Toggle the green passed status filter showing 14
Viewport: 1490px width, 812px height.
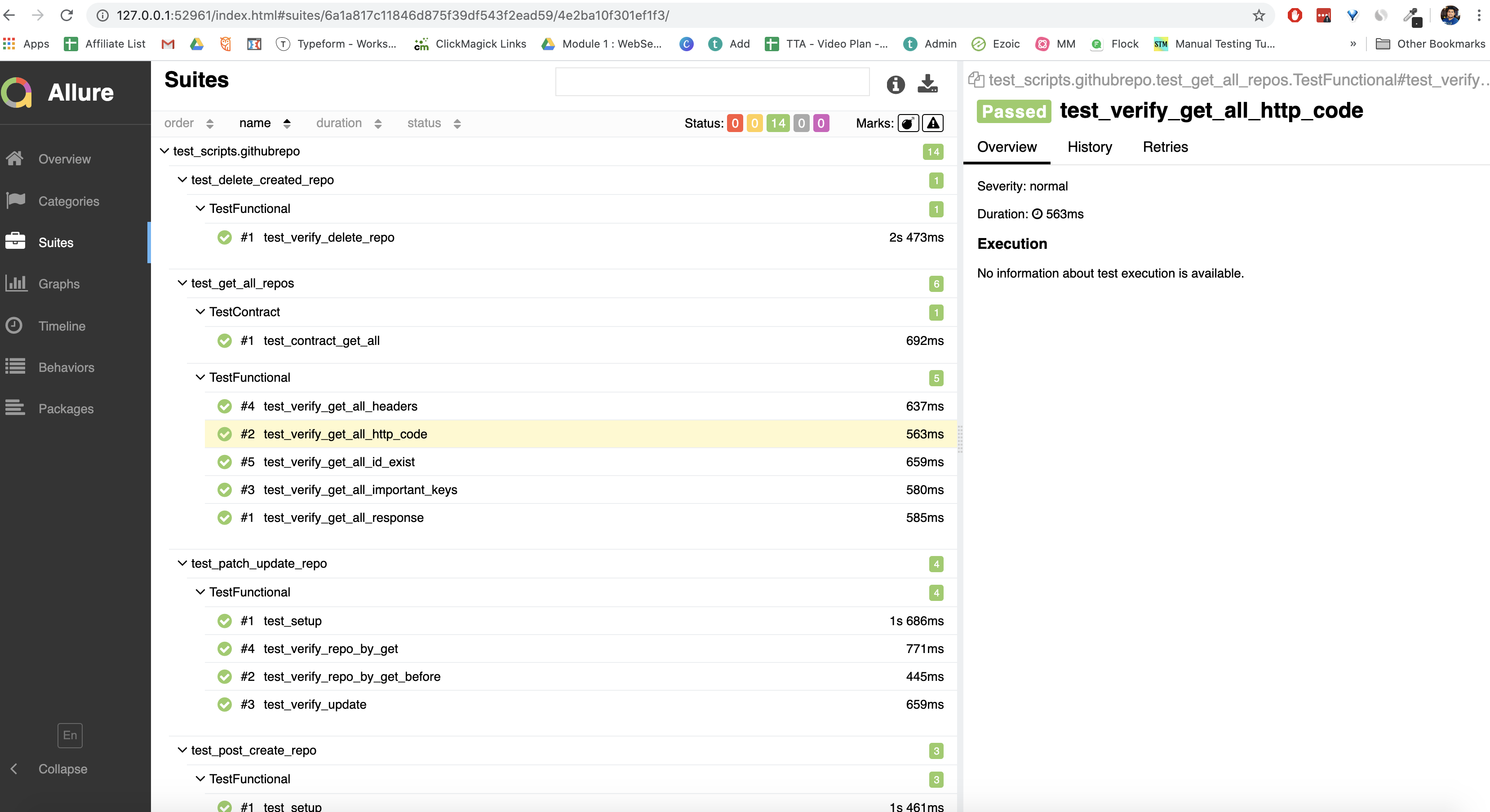click(777, 123)
